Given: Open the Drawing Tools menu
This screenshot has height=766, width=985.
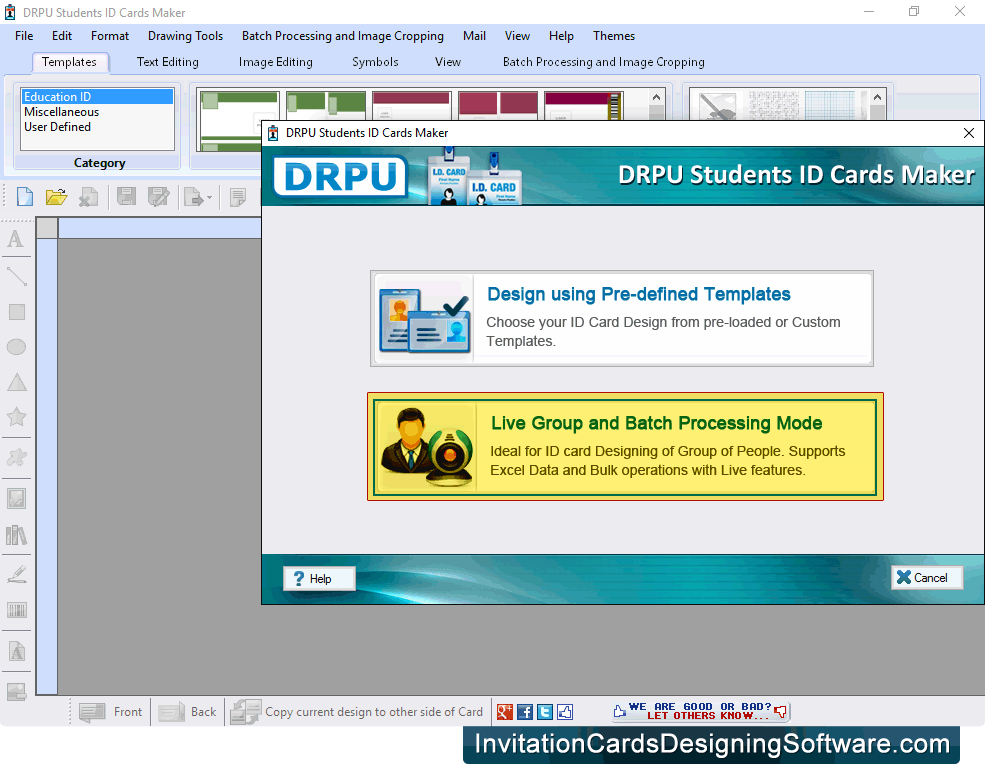Looking at the screenshot, I should [185, 36].
